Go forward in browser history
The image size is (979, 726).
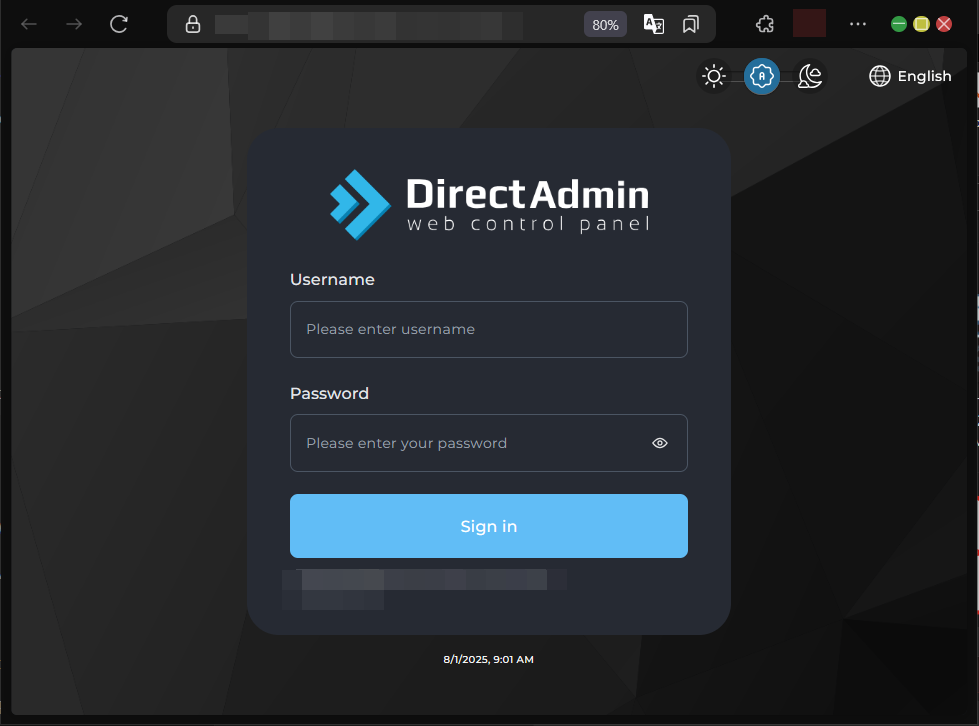(74, 24)
